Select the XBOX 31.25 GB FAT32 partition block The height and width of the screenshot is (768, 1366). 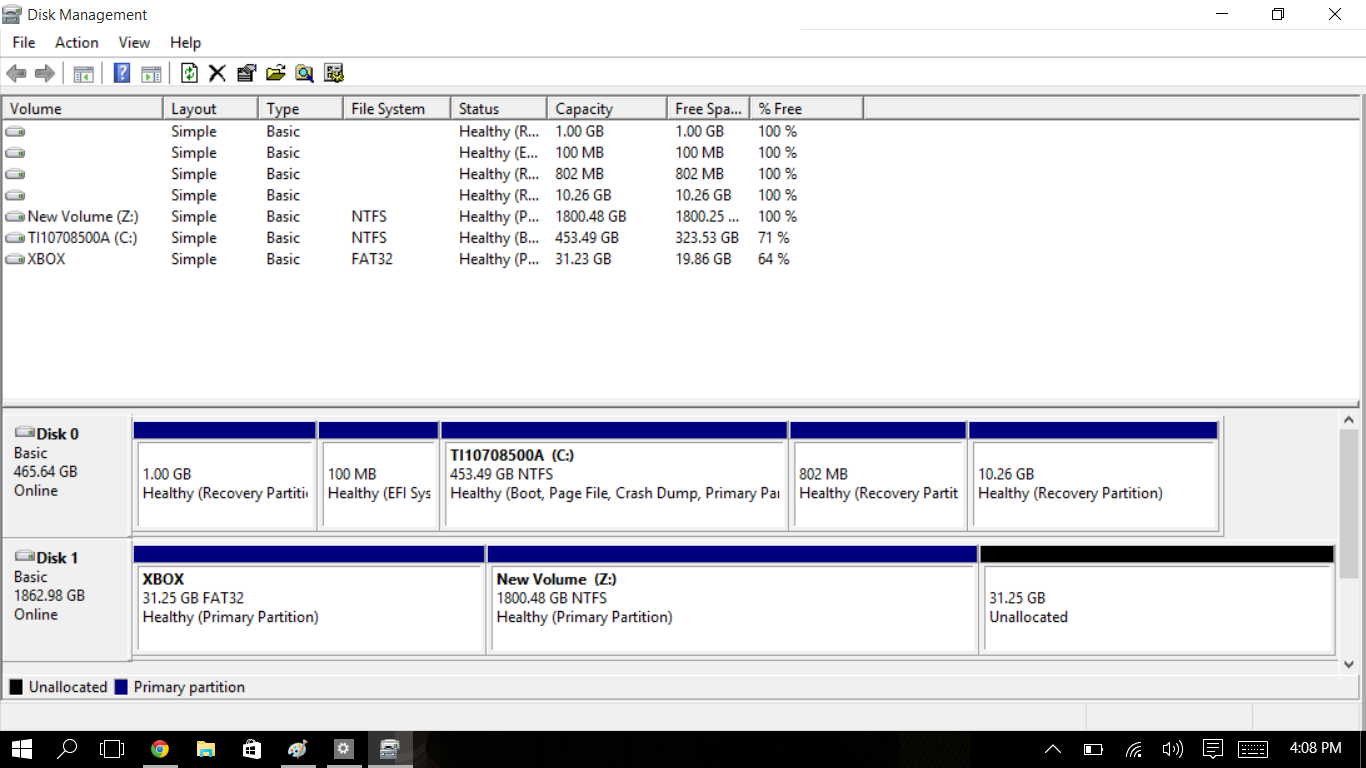pyautogui.click(x=309, y=600)
